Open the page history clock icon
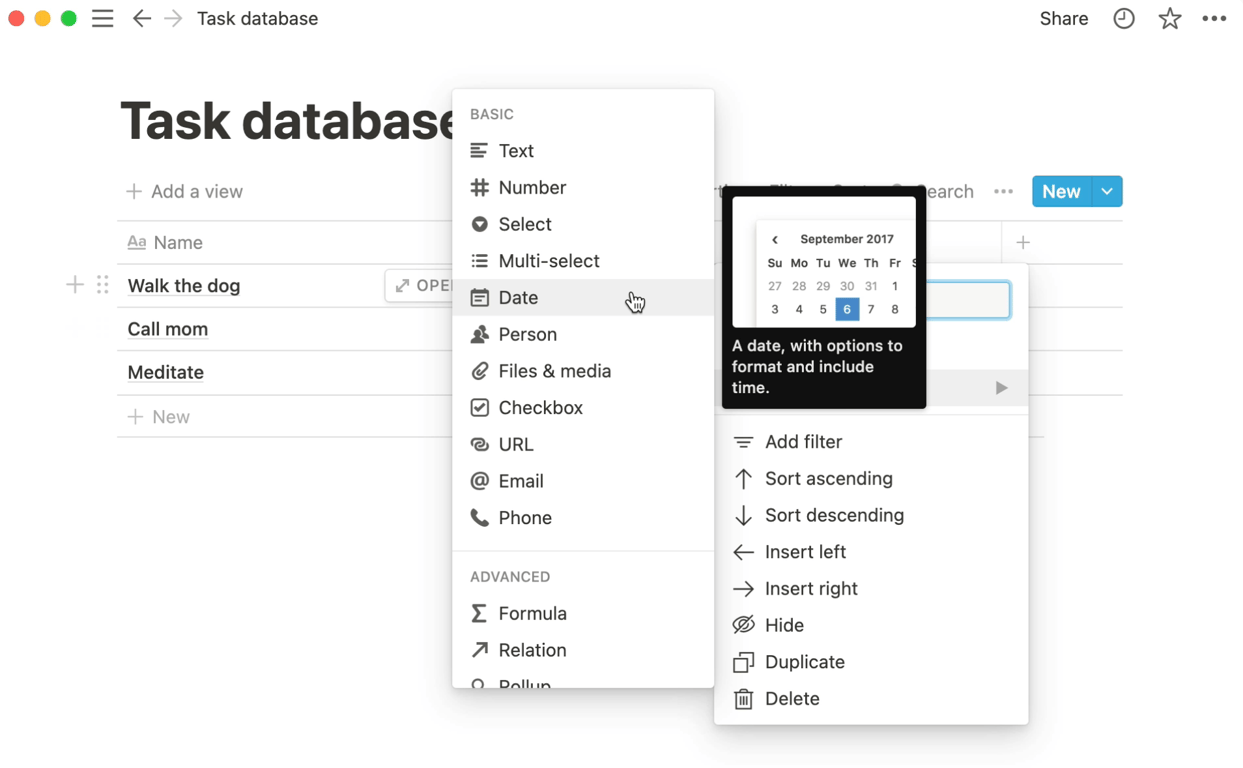 (1124, 19)
